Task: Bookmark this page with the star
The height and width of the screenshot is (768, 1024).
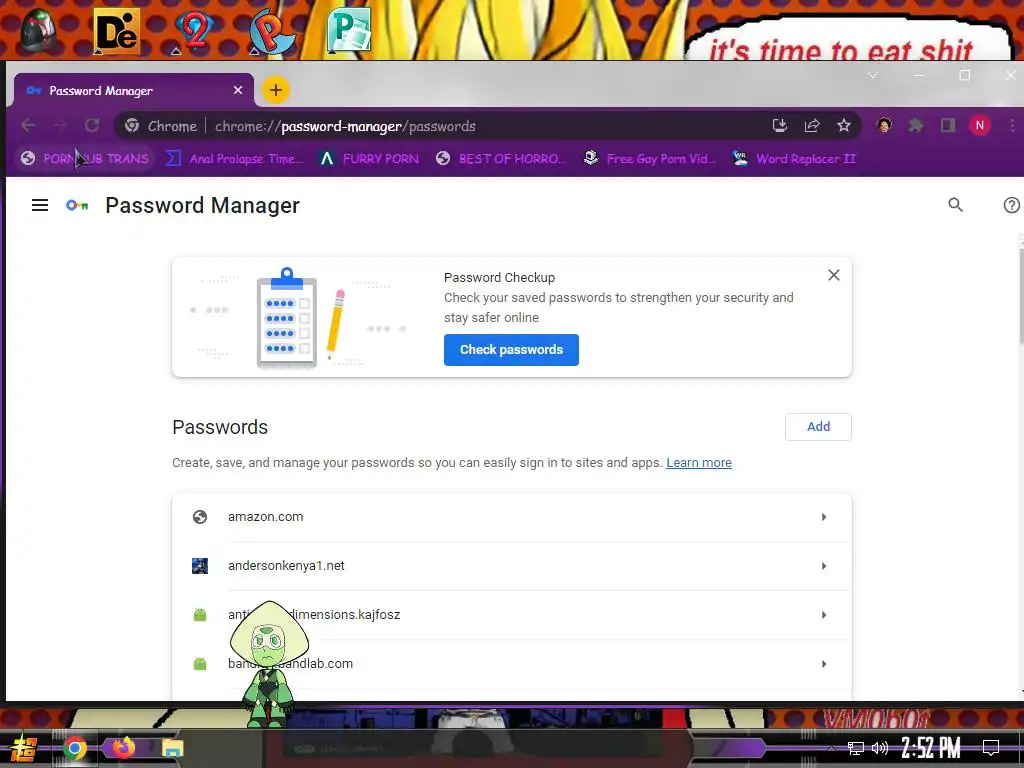Action: pyautogui.click(x=844, y=125)
